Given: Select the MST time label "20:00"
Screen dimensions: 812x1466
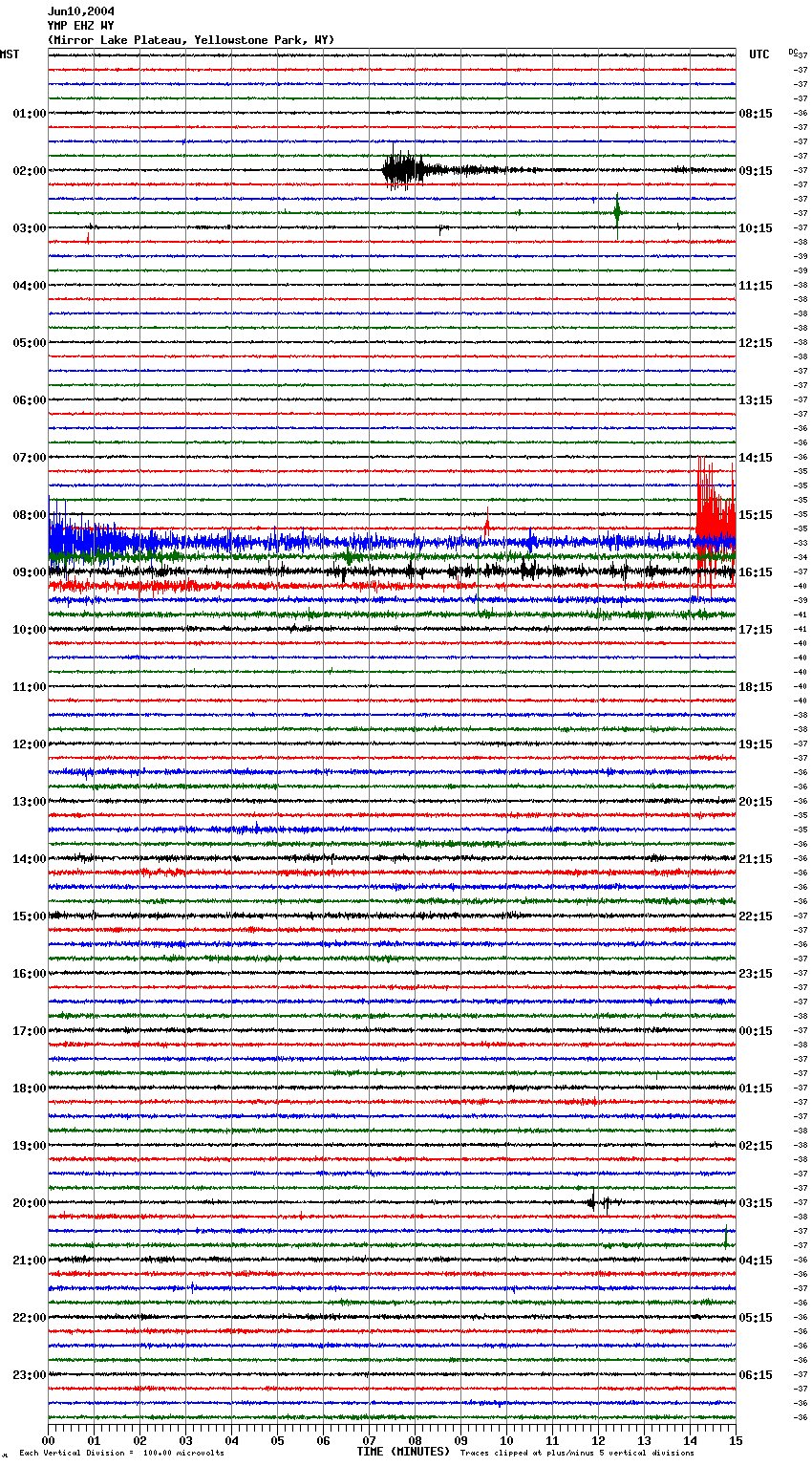Looking at the screenshot, I should (x=30, y=1203).
